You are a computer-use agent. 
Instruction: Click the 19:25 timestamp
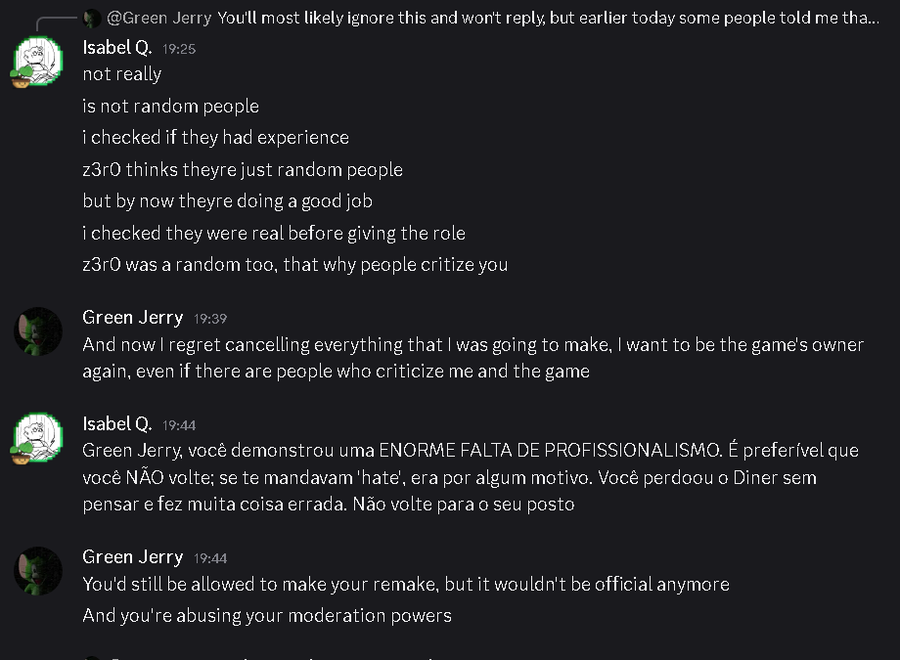179,48
